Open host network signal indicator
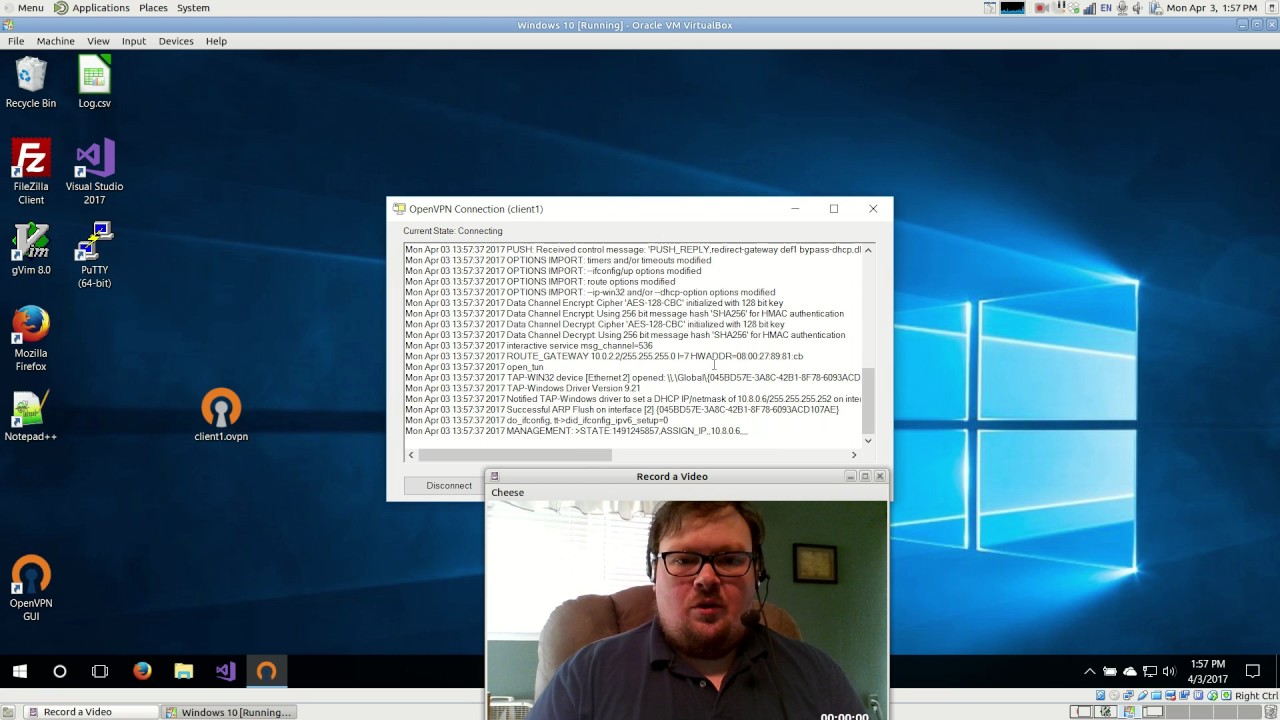1280x720 pixels. point(1089,8)
